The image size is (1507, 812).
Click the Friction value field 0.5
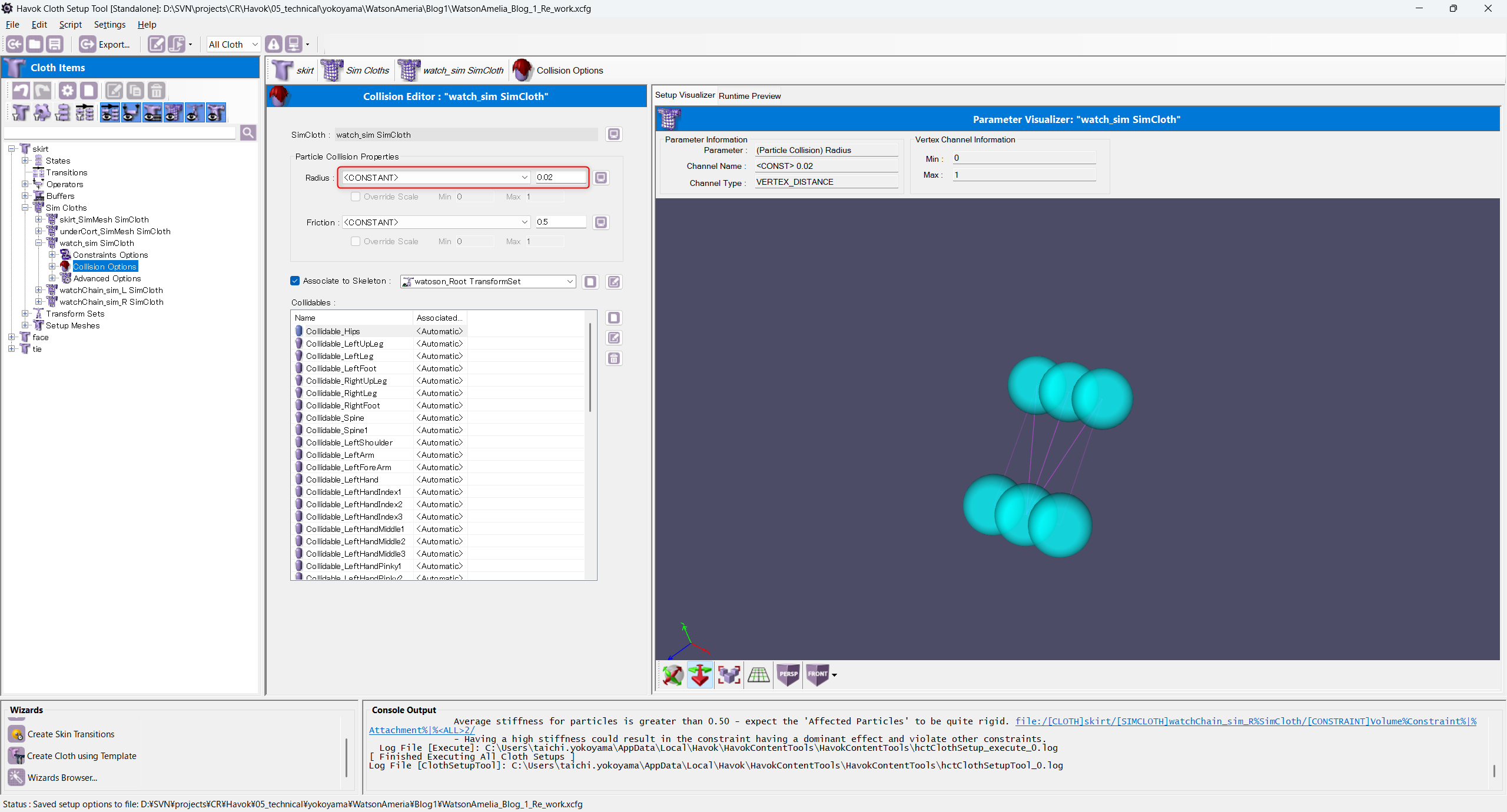(x=560, y=222)
